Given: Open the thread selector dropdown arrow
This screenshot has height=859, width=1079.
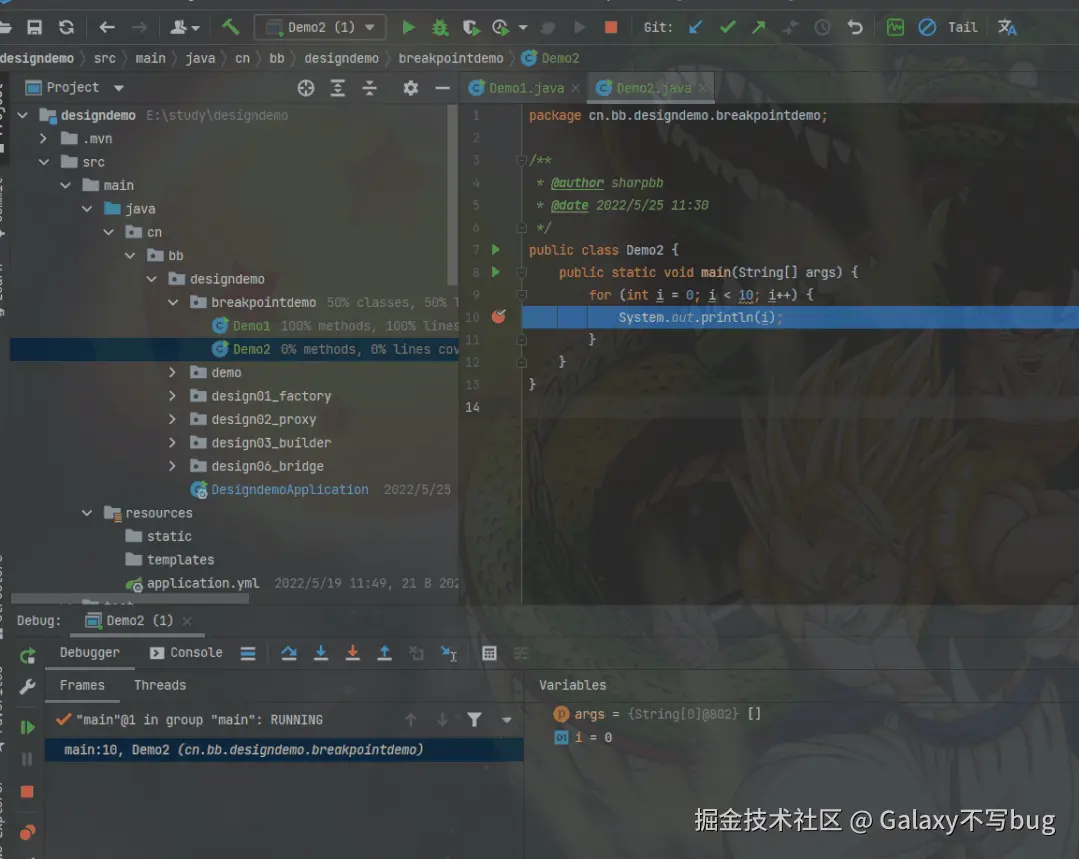Looking at the screenshot, I should [x=506, y=720].
